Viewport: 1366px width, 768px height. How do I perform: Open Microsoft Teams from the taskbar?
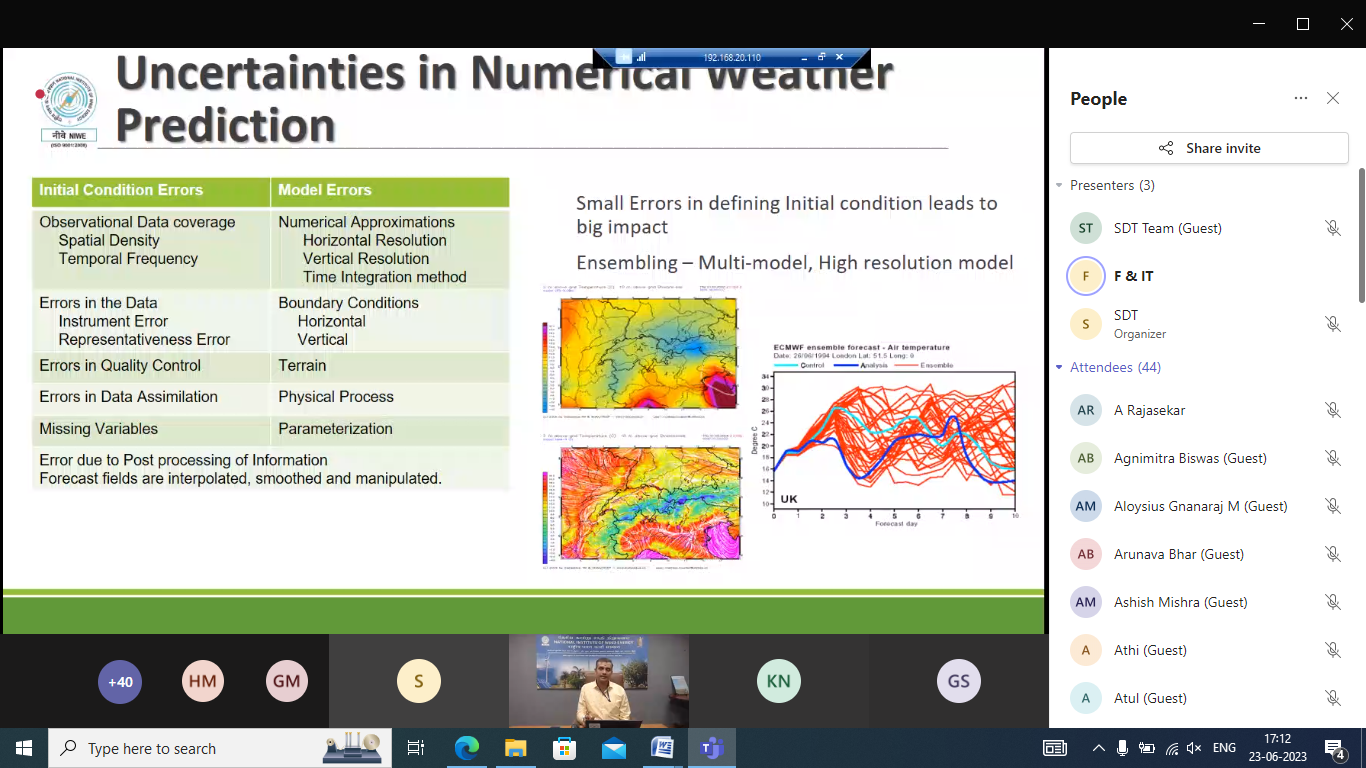[x=711, y=748]
